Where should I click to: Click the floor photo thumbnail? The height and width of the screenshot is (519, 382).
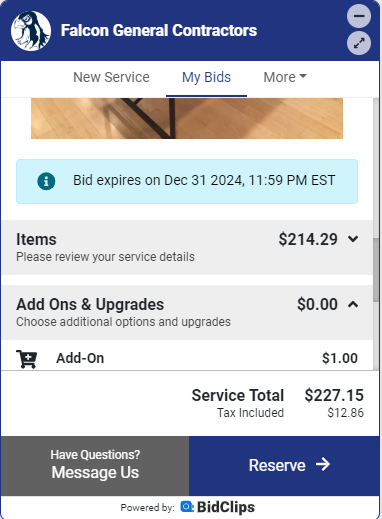click(187, 118)
